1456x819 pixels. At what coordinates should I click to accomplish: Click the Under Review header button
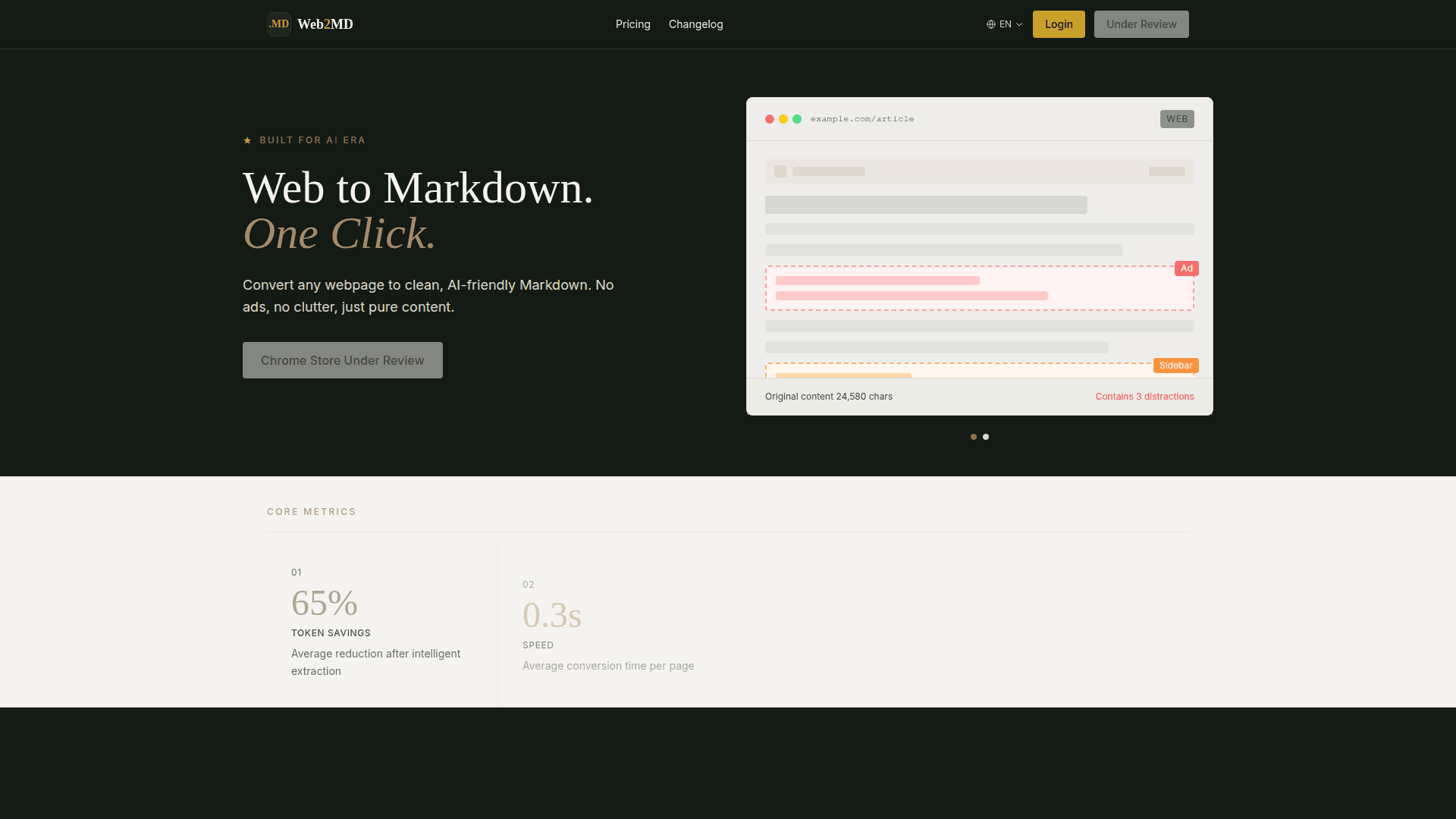(x=1141, y=24)
